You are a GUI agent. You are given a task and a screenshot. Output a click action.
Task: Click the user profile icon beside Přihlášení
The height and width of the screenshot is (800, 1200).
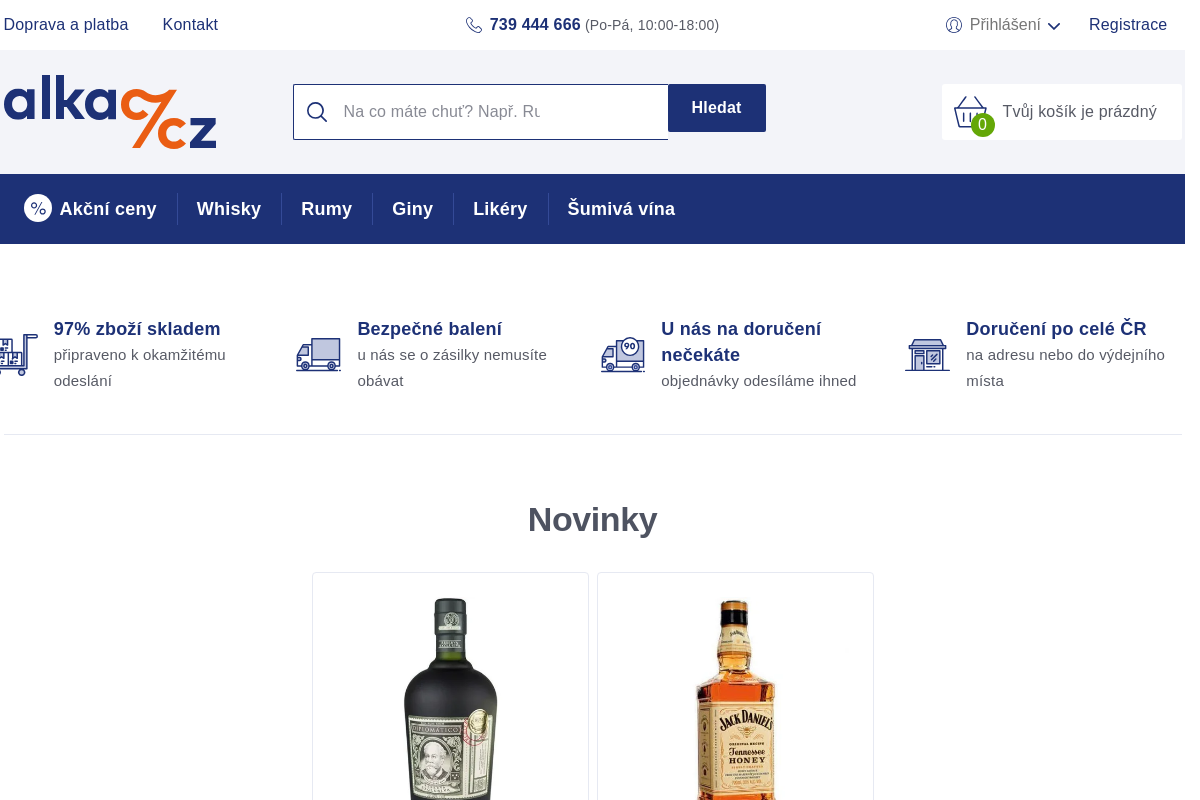pos(954,25)
